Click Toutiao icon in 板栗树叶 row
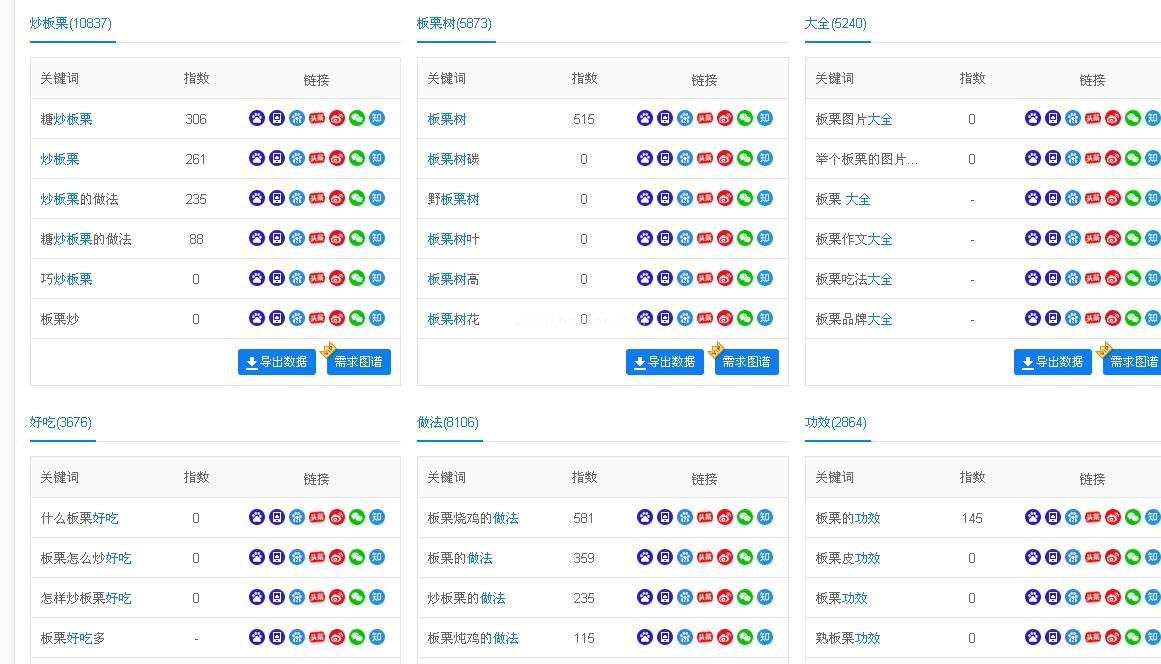Viewport: 1161px width, 664px height. (705, 238)
